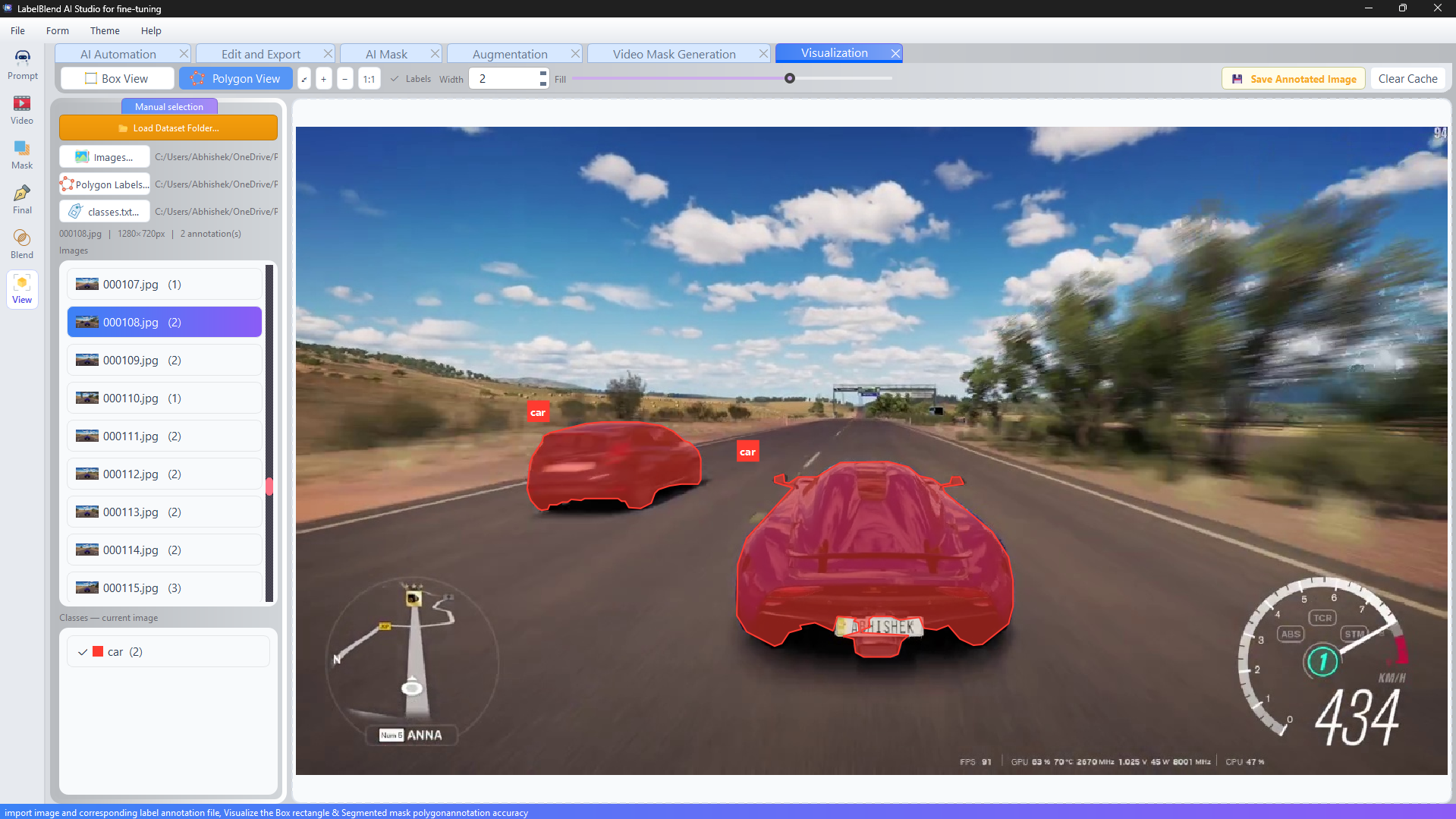The width and height of the screenshot is (1456, 819).
Task: Click the classes.txt... browse button
Action: coord(105,212)
